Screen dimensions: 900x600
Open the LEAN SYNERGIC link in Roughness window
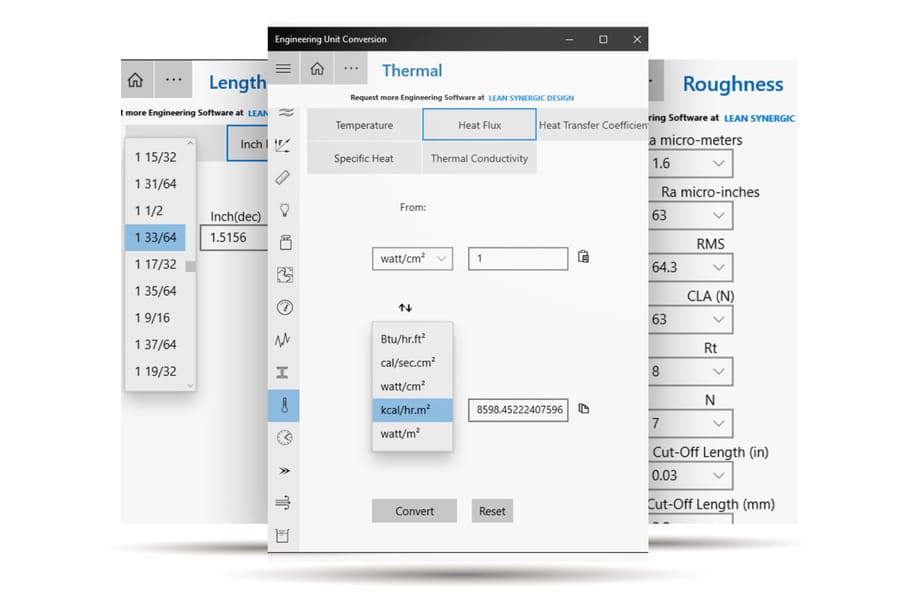[759, 118]
